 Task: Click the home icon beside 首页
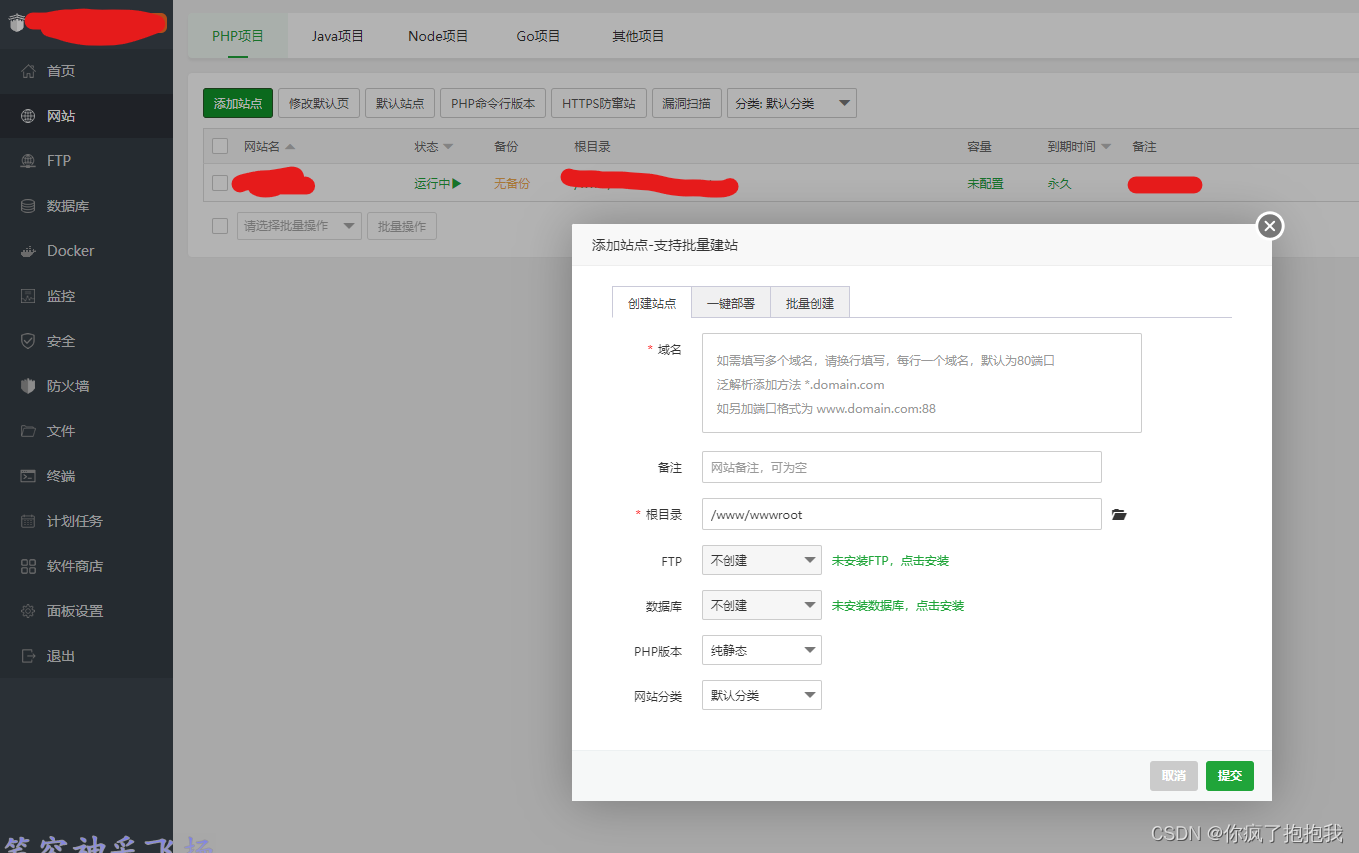pos(28,71)
